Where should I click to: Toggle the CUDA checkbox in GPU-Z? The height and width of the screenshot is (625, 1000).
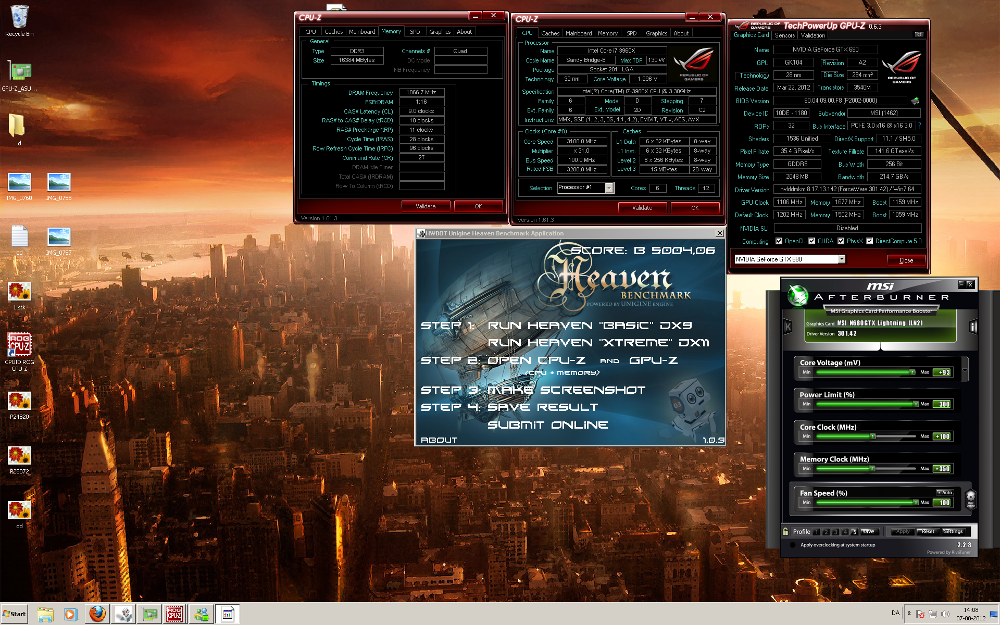811,241
